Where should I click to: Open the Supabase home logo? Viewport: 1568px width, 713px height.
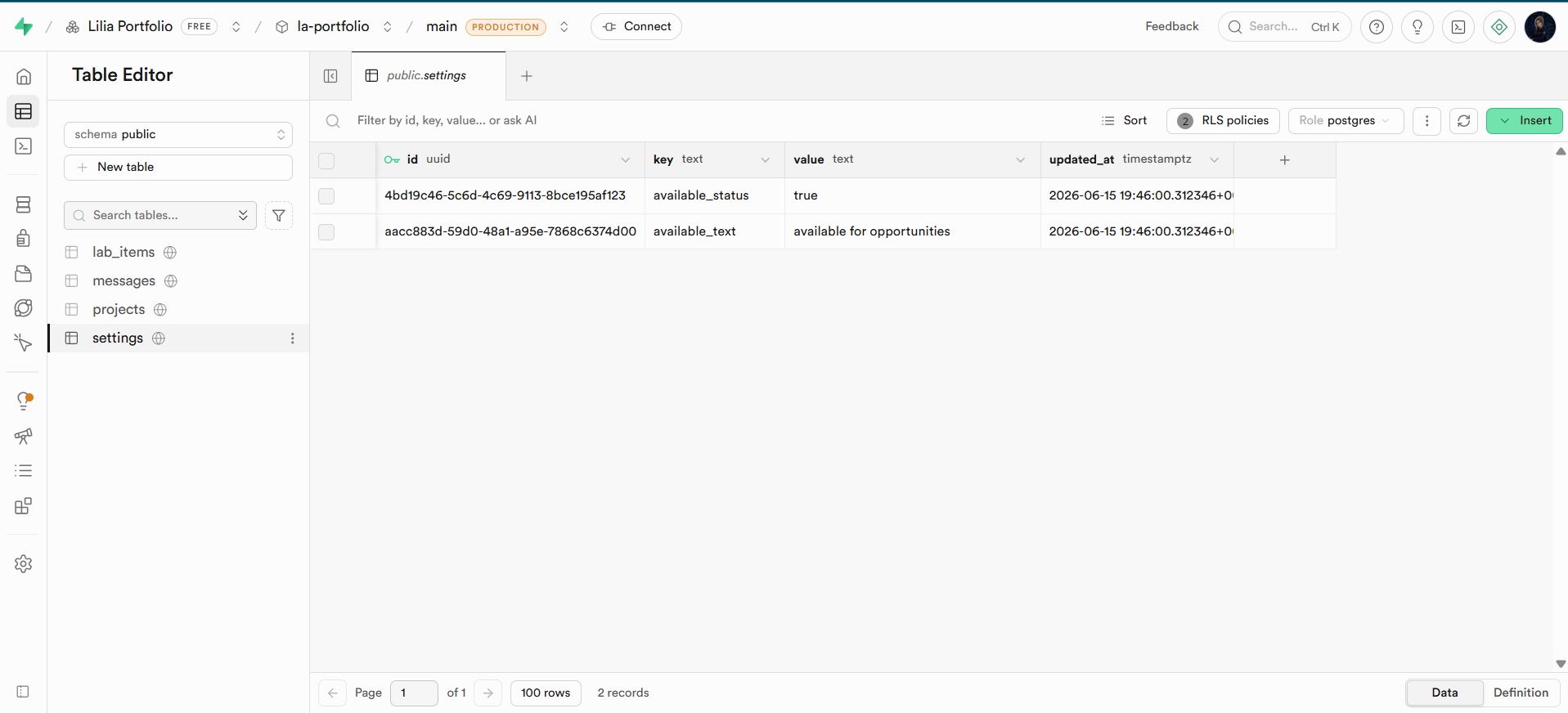tap(24, 27)
